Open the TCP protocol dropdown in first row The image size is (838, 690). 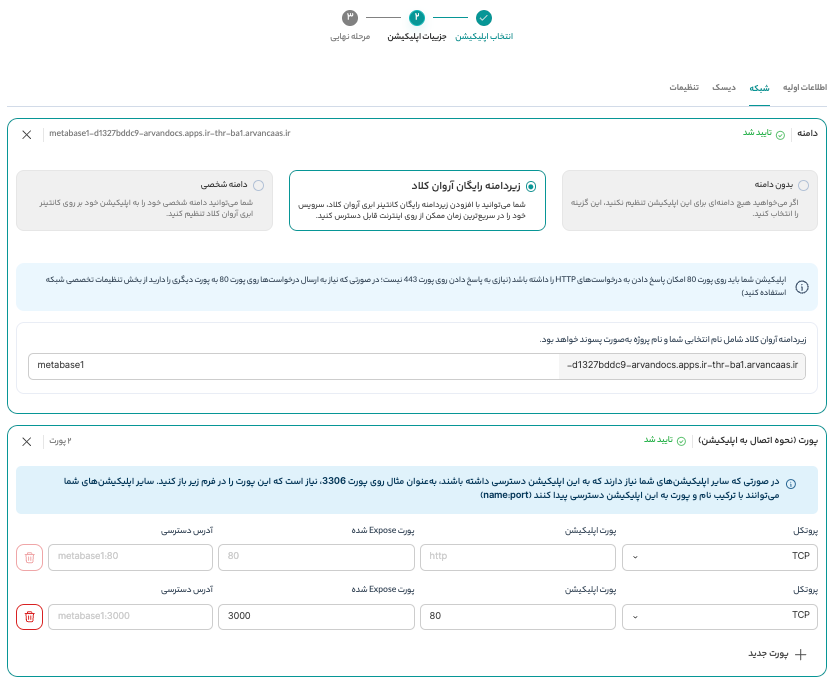(720, 557)
